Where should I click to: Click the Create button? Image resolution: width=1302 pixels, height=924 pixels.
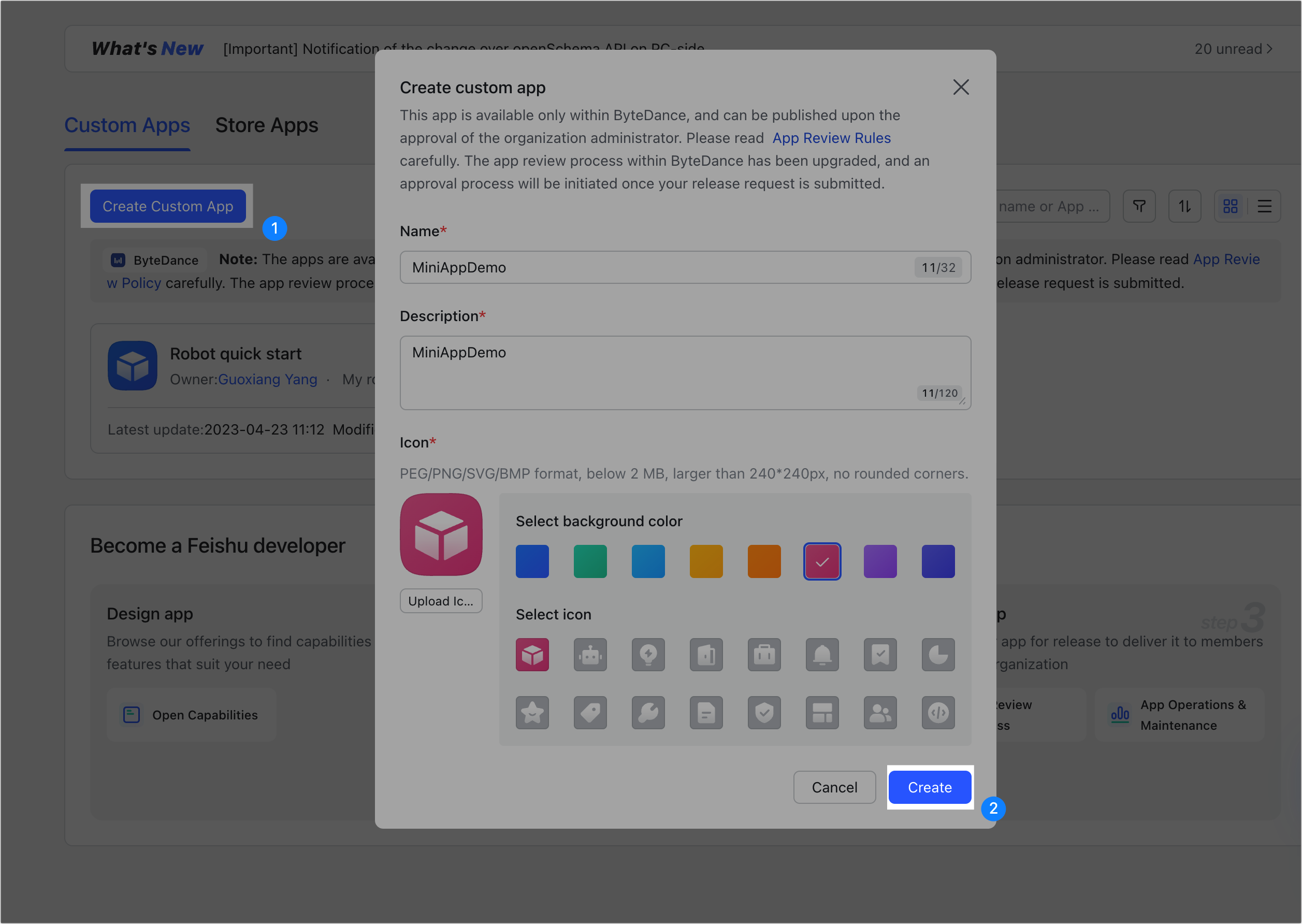coord(930,787)
